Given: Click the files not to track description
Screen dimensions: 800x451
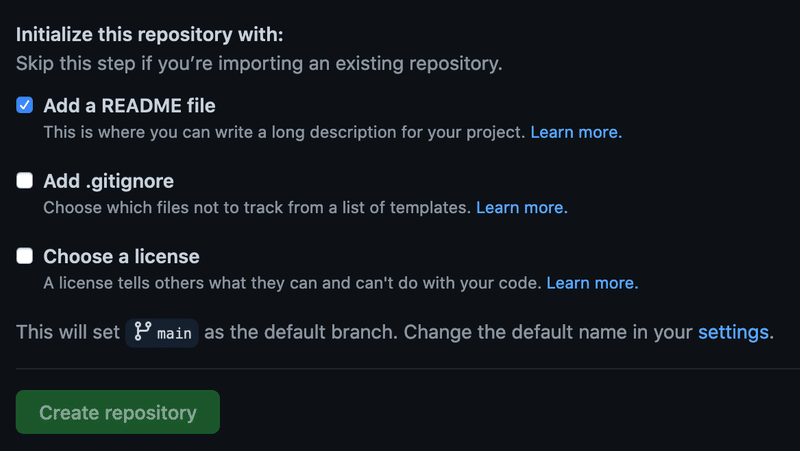Looking at the screenshot, I should pos(256,208).
